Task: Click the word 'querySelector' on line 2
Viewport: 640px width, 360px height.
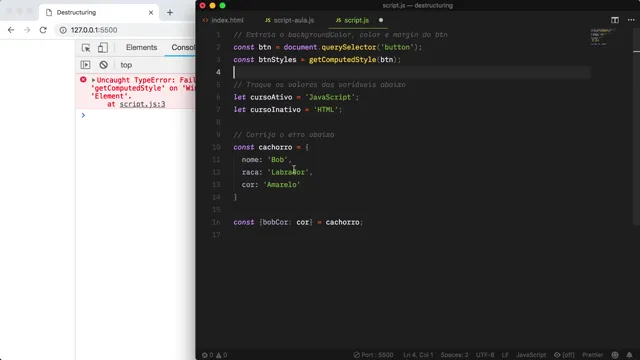Action: (348, 47)
